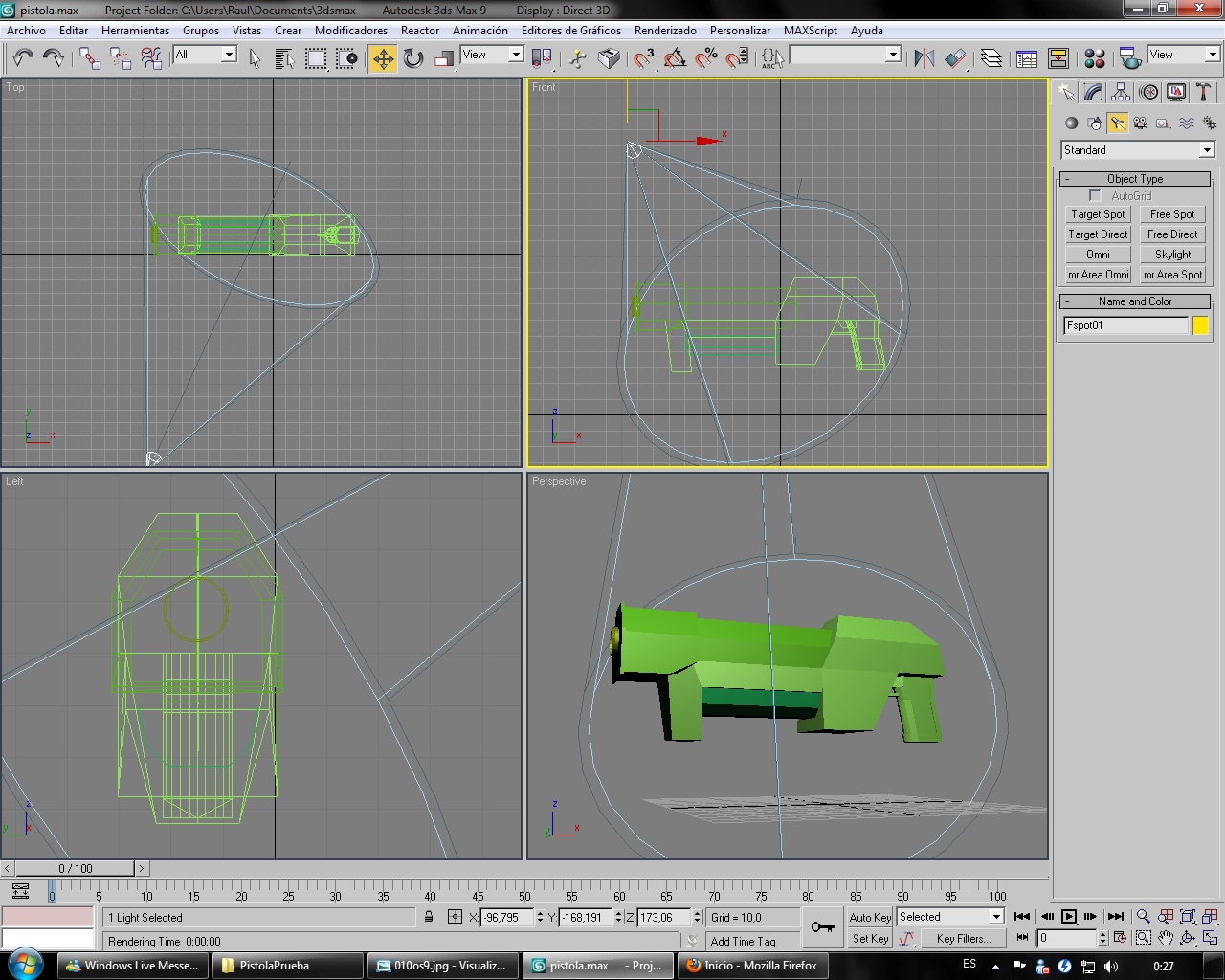Switch to the Hierarchy command panel
1225x980 pixels.
point(1121,92)
